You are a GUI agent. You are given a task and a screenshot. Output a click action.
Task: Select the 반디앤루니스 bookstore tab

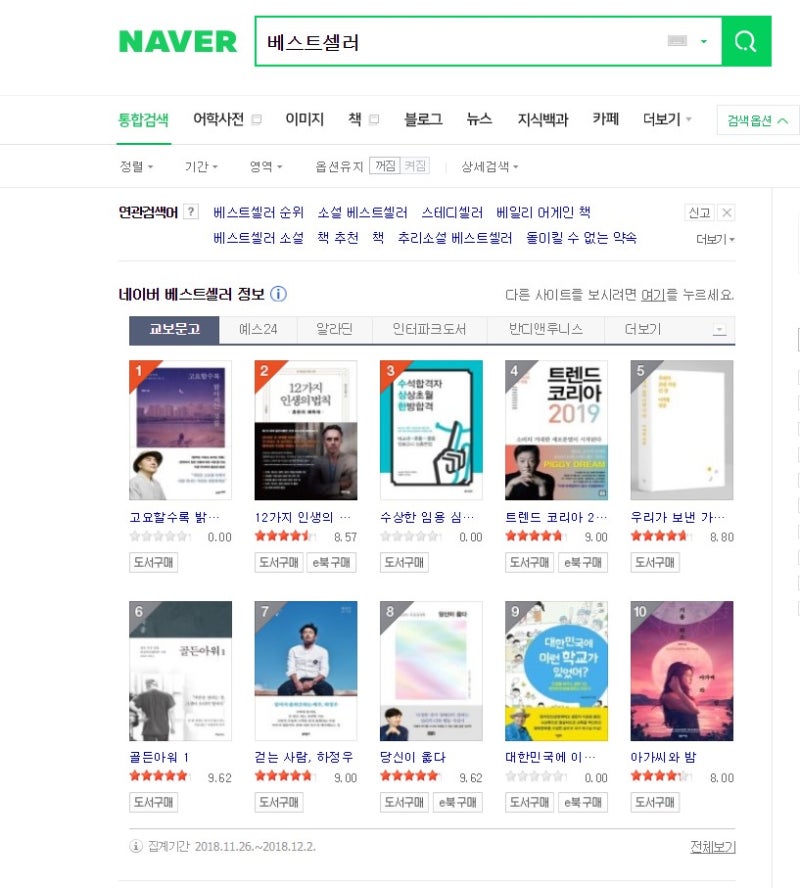545,330
